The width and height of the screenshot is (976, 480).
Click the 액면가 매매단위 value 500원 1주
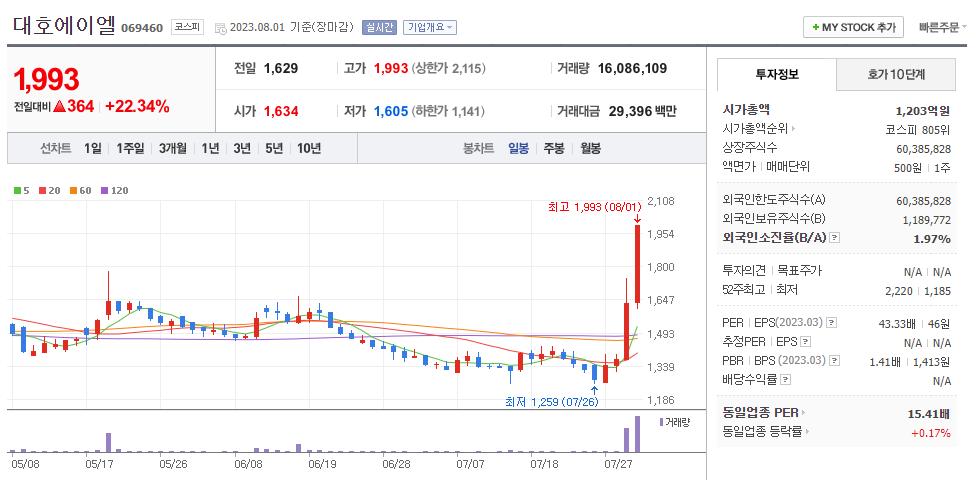click(x=922, y=167)
